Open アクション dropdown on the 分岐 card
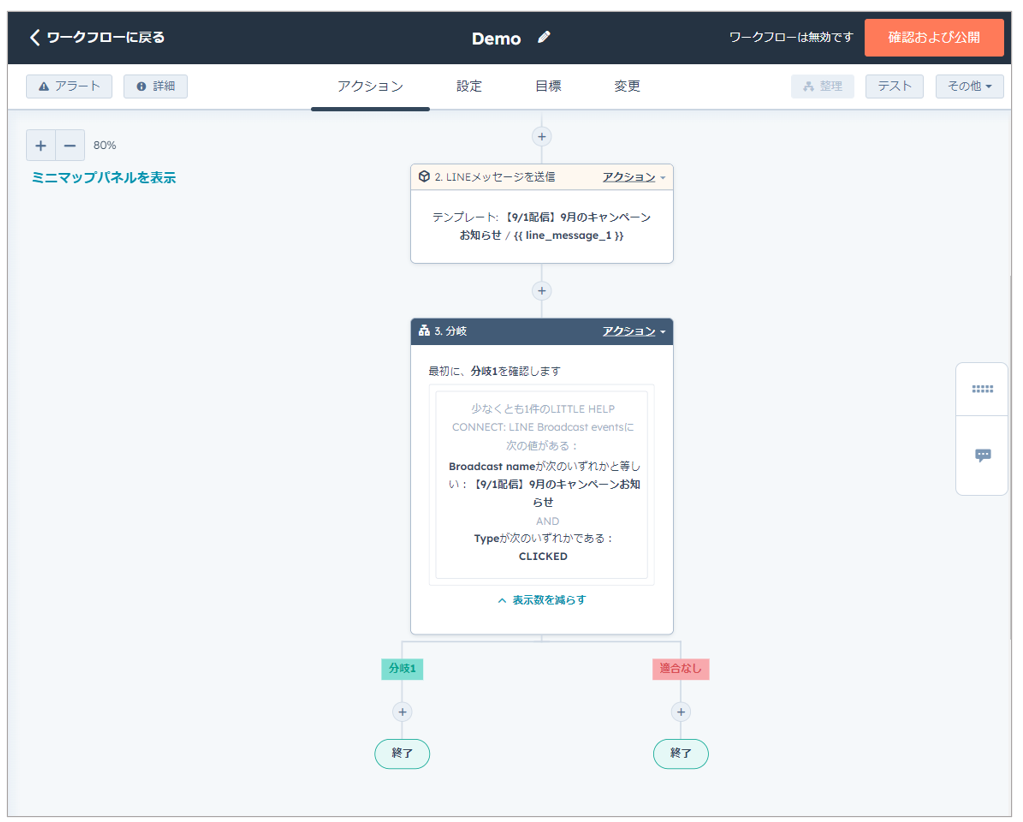Screen dimensions: 1023x822 coord(633,331)
